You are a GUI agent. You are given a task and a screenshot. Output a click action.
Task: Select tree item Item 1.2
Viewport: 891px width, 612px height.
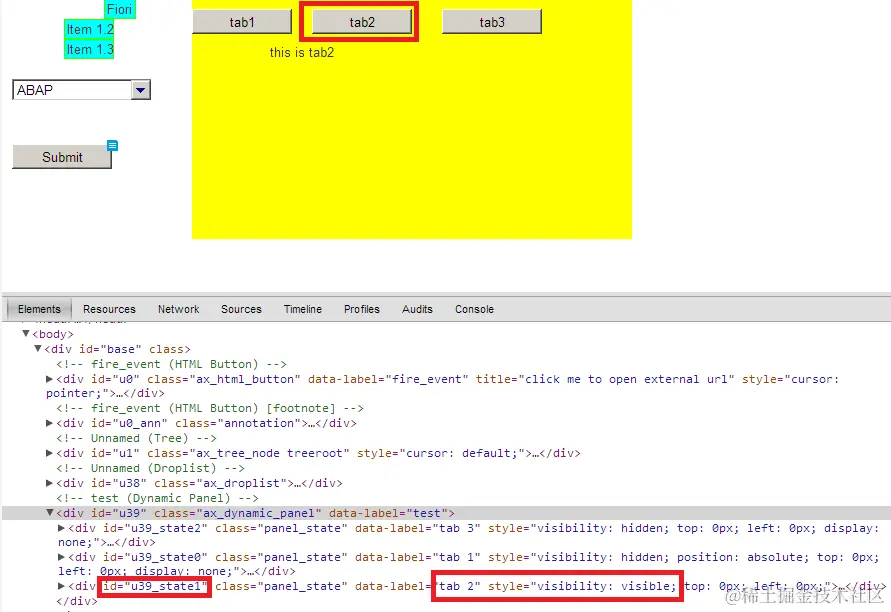click(x=89, y=29)
